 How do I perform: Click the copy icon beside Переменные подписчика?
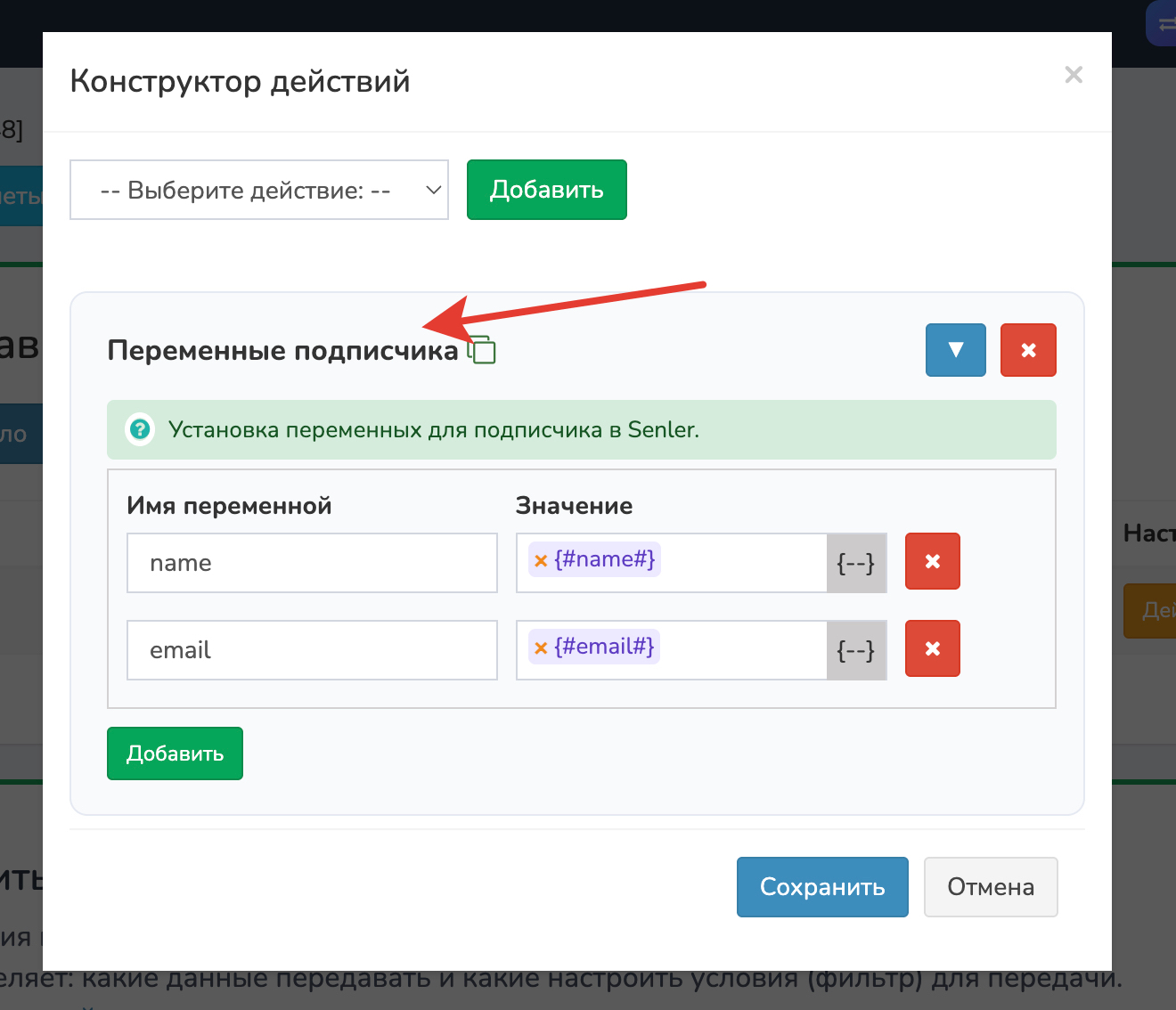click(x=482, y=350)
